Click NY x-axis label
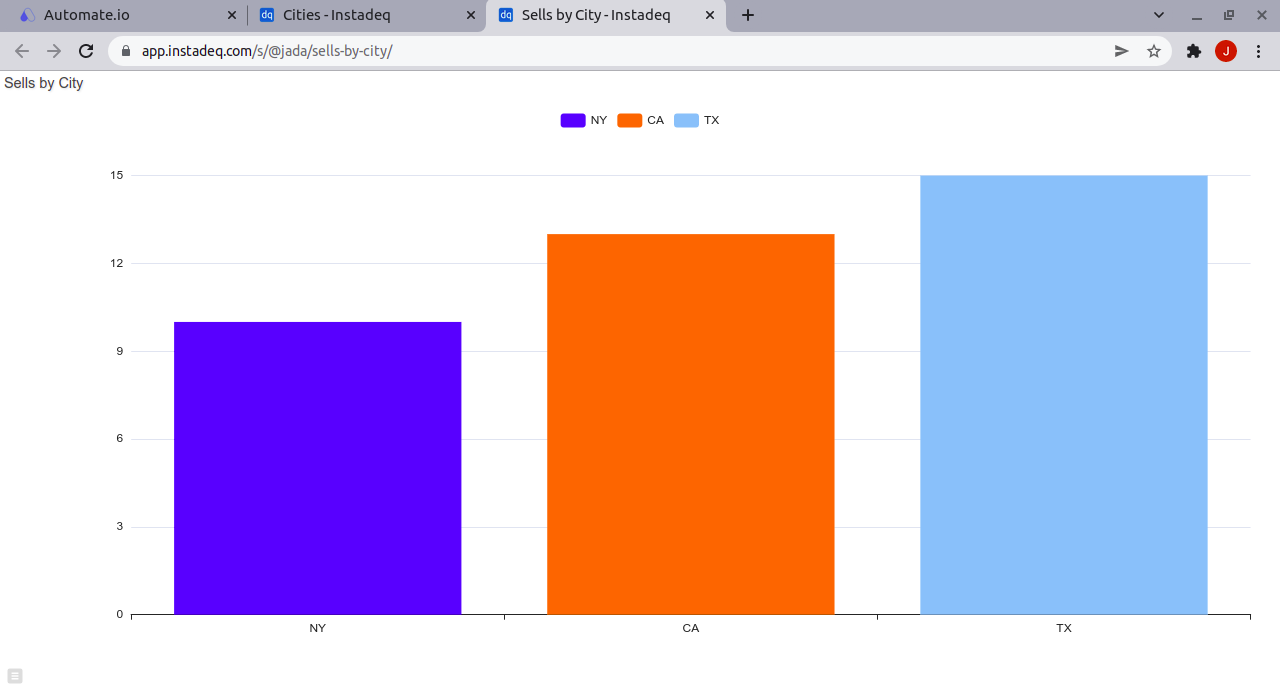1280x691 pixels. click(318, 628)
